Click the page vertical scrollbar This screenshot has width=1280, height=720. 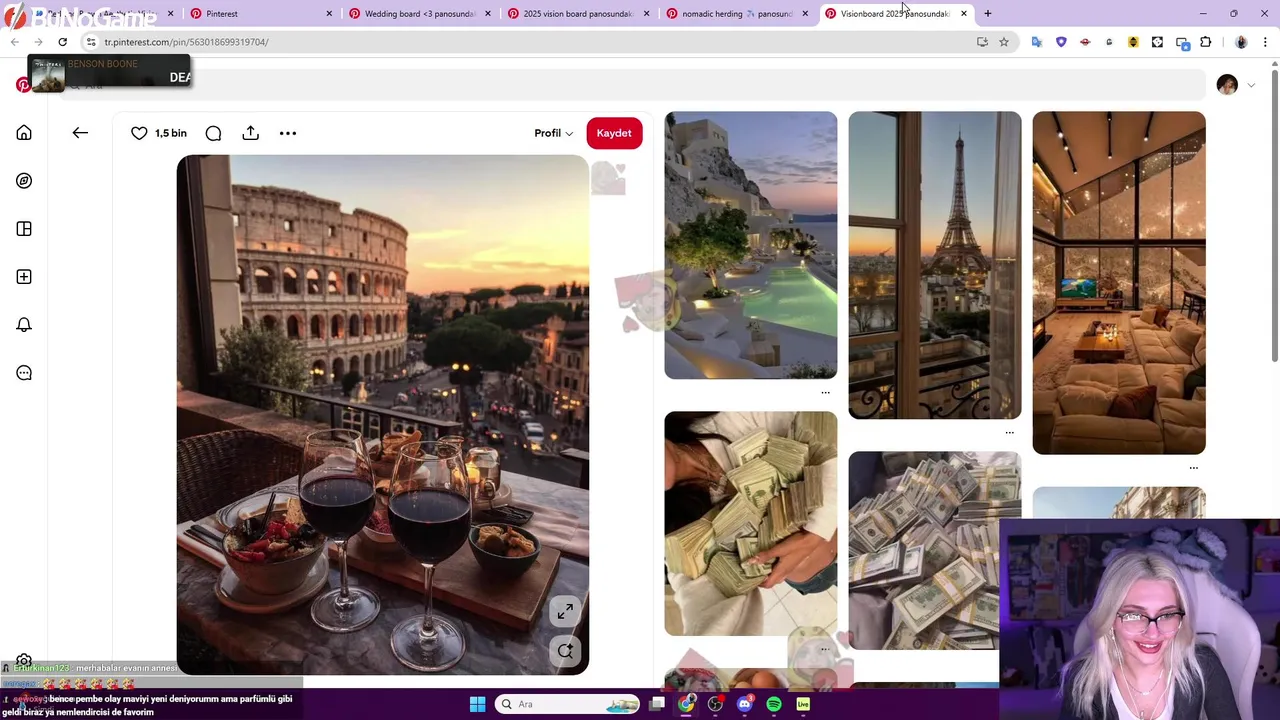[1274, 215]
